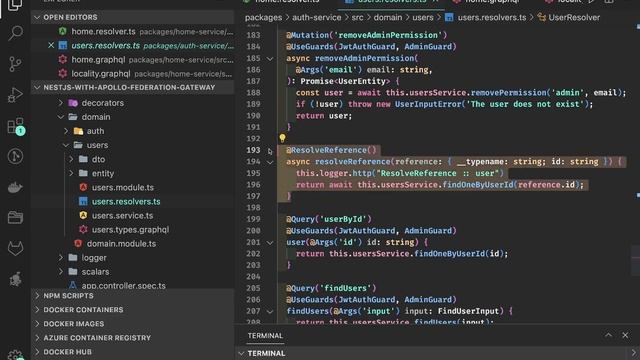Image resolution: width=640 pixels, height=360 pixels.
Task: Open users.module.ts in explorer
Action: point(122,187)
